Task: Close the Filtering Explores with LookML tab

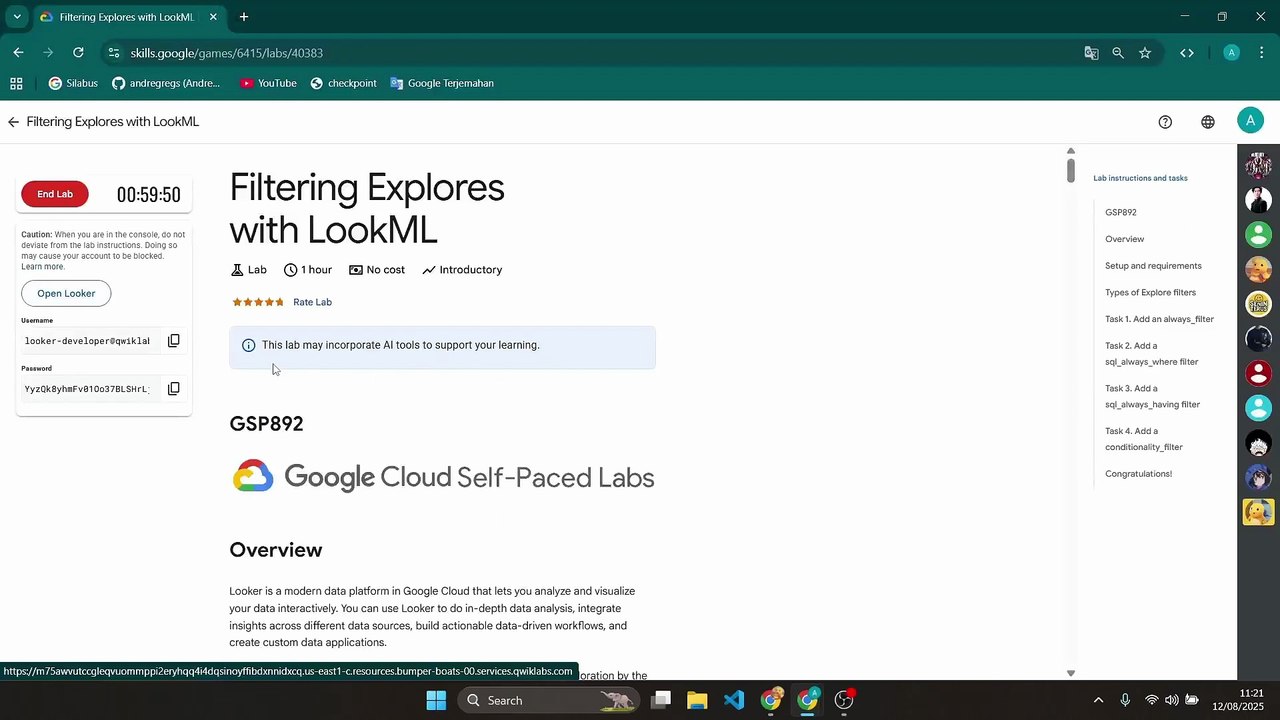Action: (213, 17)
